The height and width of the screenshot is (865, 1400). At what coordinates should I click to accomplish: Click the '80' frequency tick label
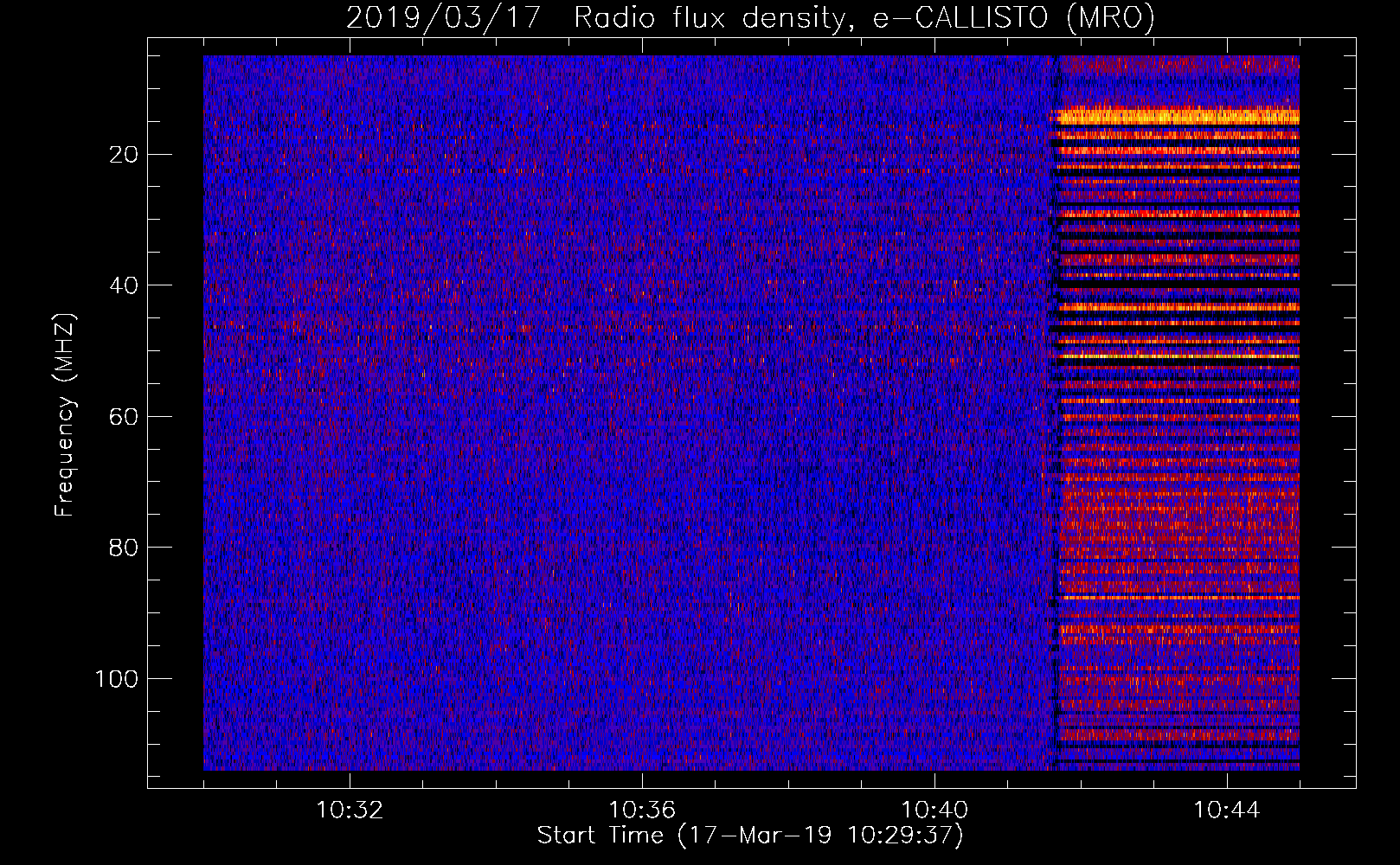[125, 548]
